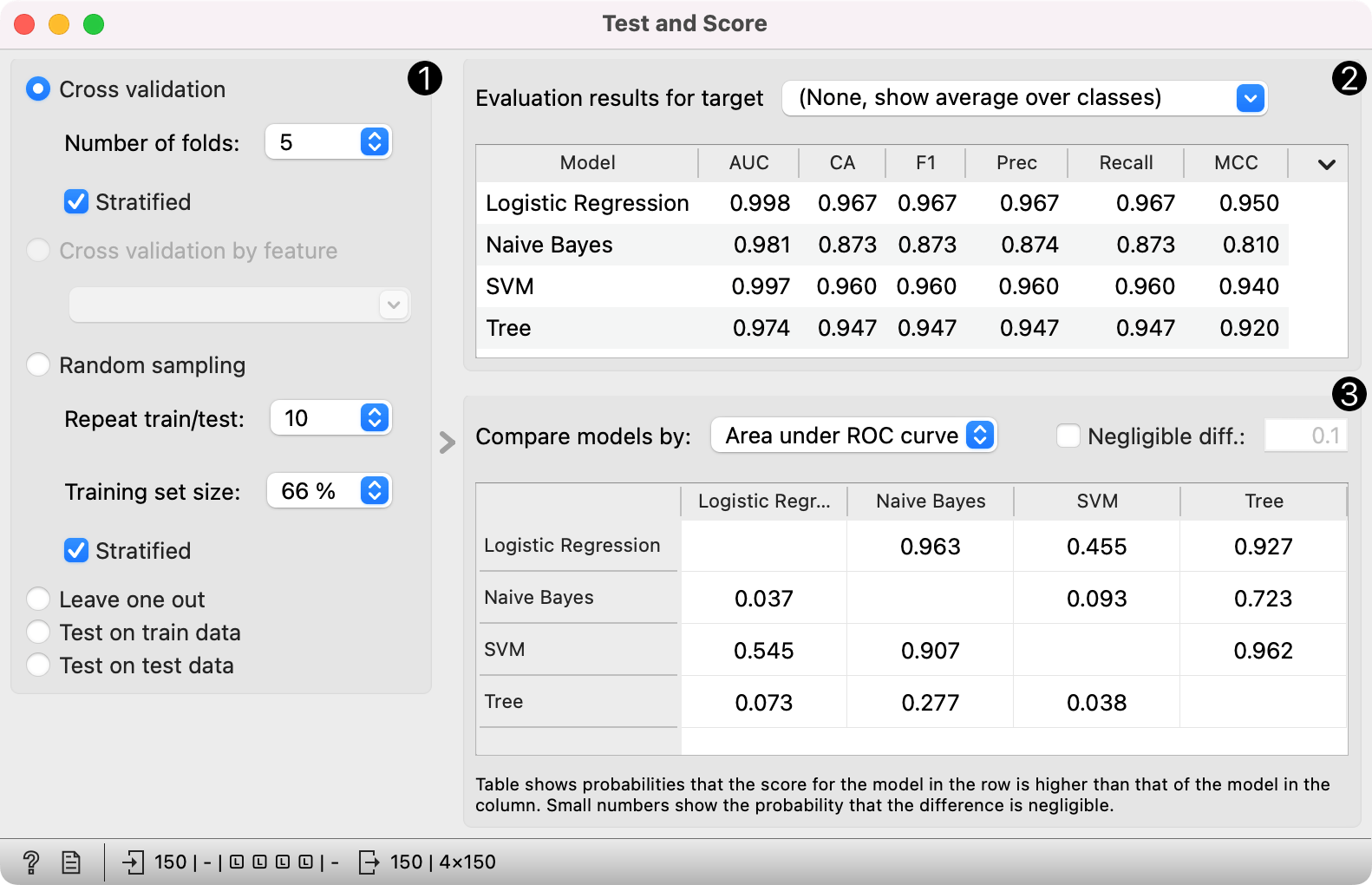The width and height of the screenshot is (1372, 885).
Task: Open score column selector chevron in table header
Action: pyautogui.click(x=1326, y=164)
